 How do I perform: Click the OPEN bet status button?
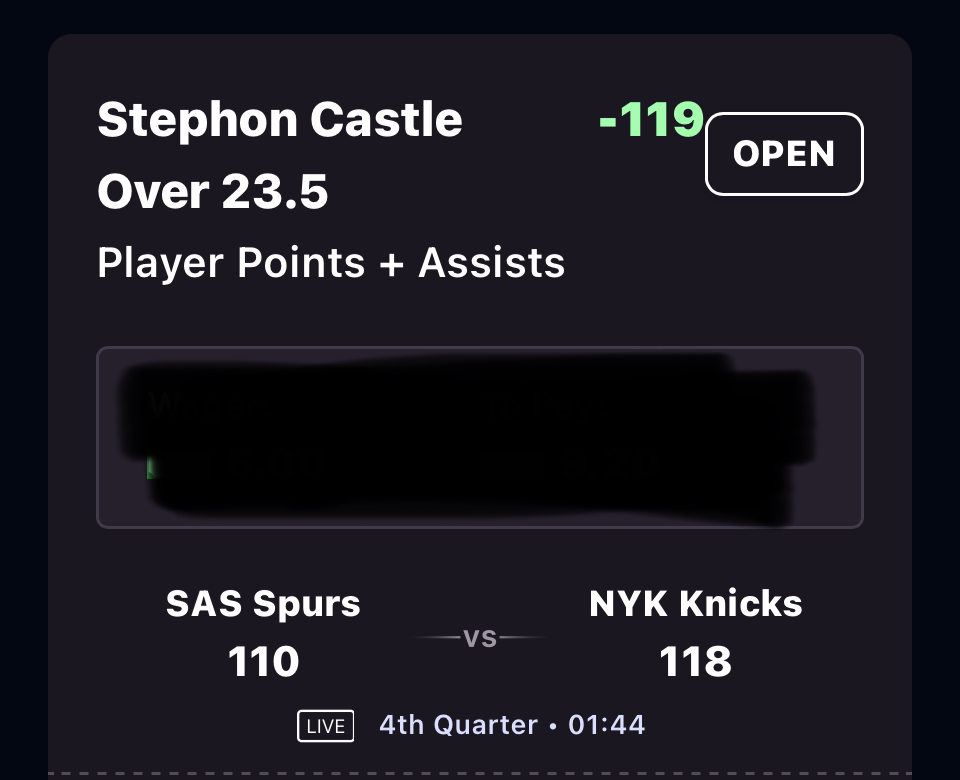[x=784, y=154]
